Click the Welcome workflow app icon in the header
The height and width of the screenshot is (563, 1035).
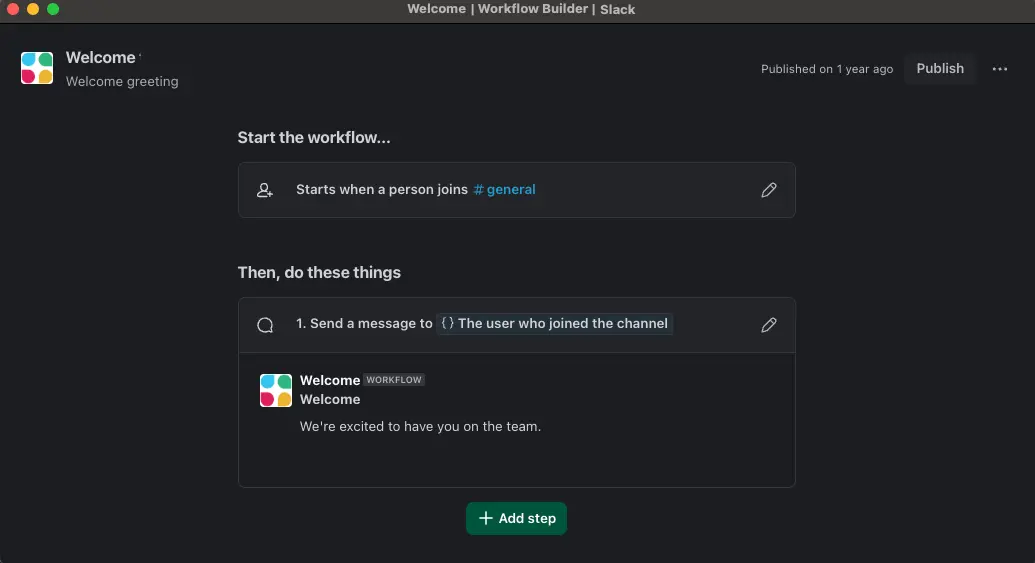pyautogui.click(x=37, y=68)
